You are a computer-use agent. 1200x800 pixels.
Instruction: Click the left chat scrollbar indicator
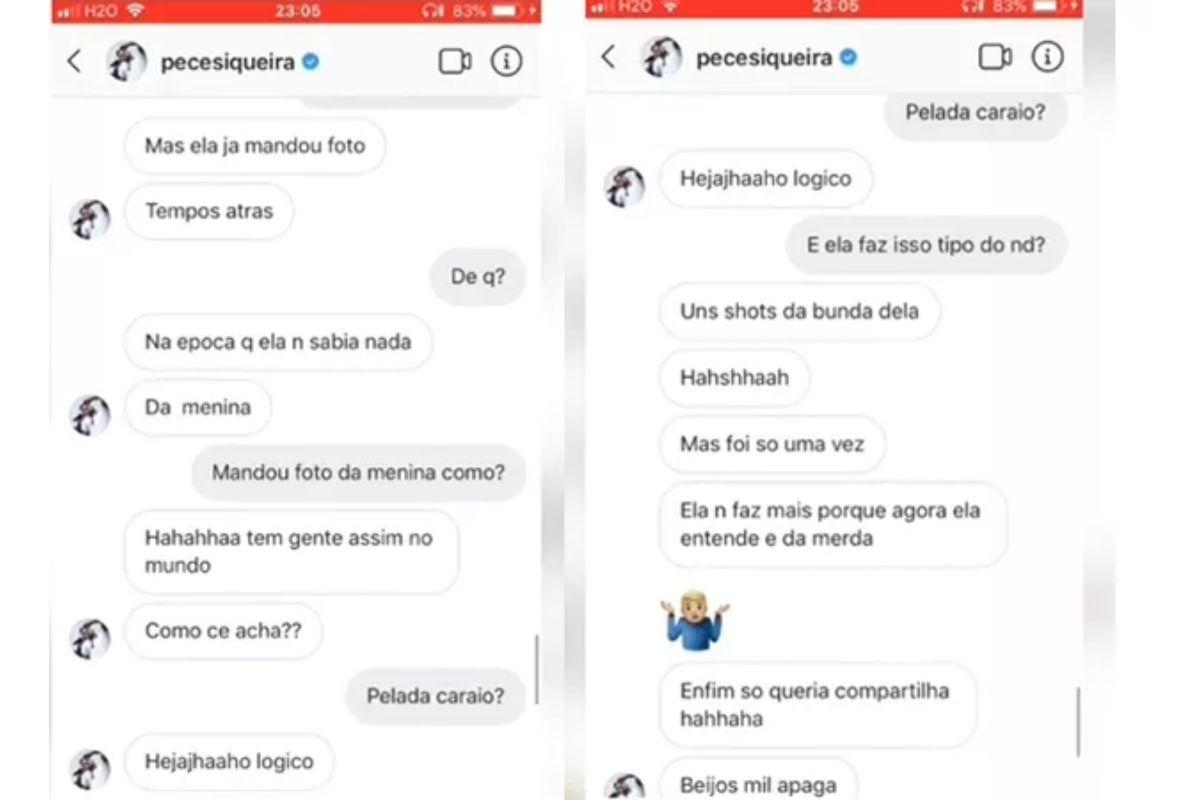coord(537,670)
